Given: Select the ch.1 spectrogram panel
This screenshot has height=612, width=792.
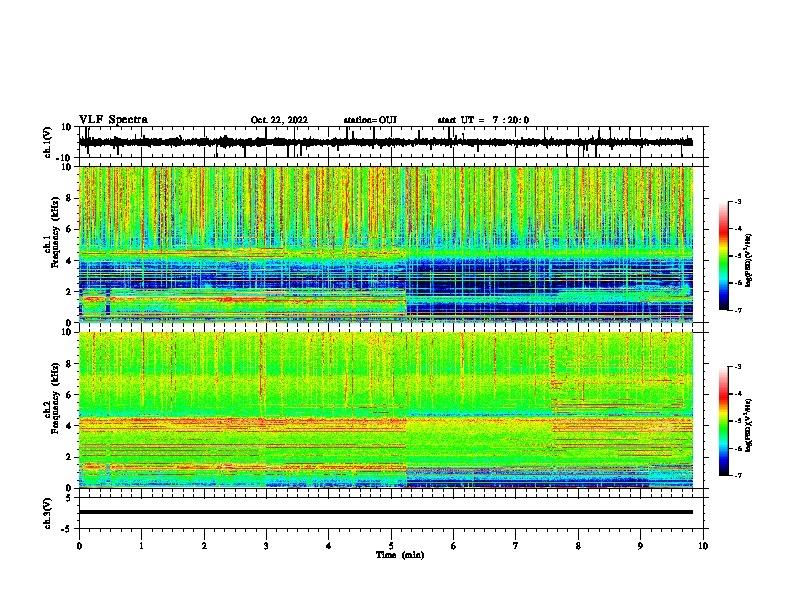Looking at the screenshot, I should (x=386, y=244).
